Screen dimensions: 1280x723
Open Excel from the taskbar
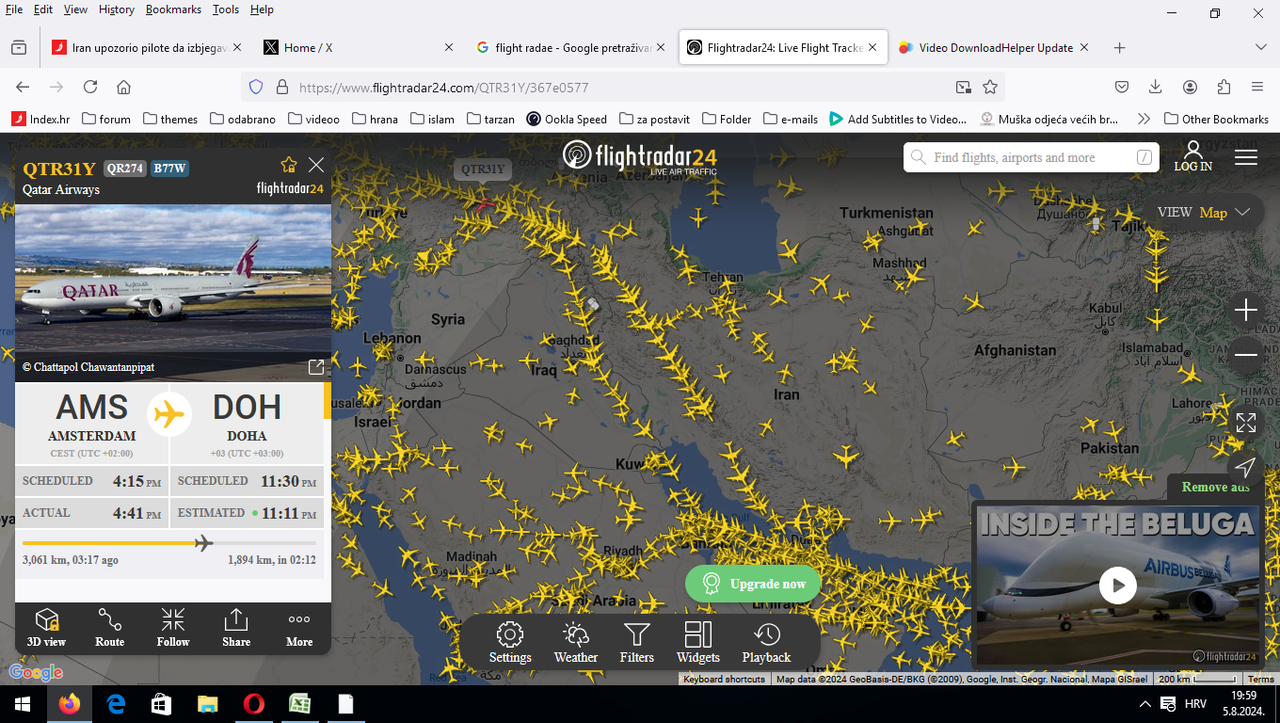tap(299, 704)
